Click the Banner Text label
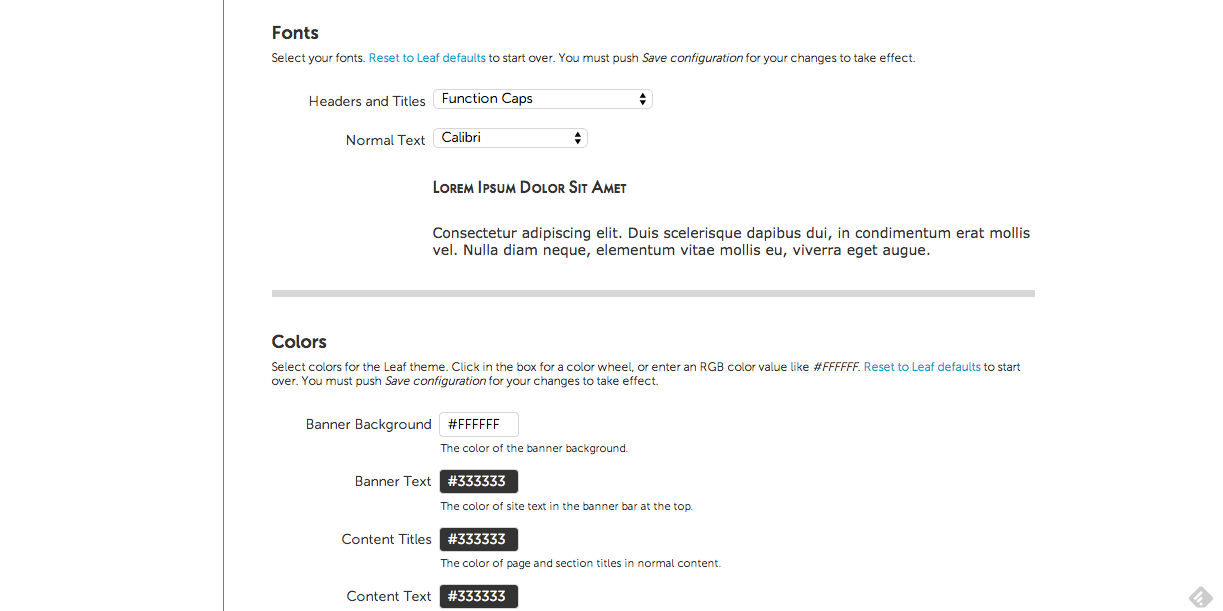The height and width of the screenshot is (611, 1223). pyautogui.click(x=393, y=481)
